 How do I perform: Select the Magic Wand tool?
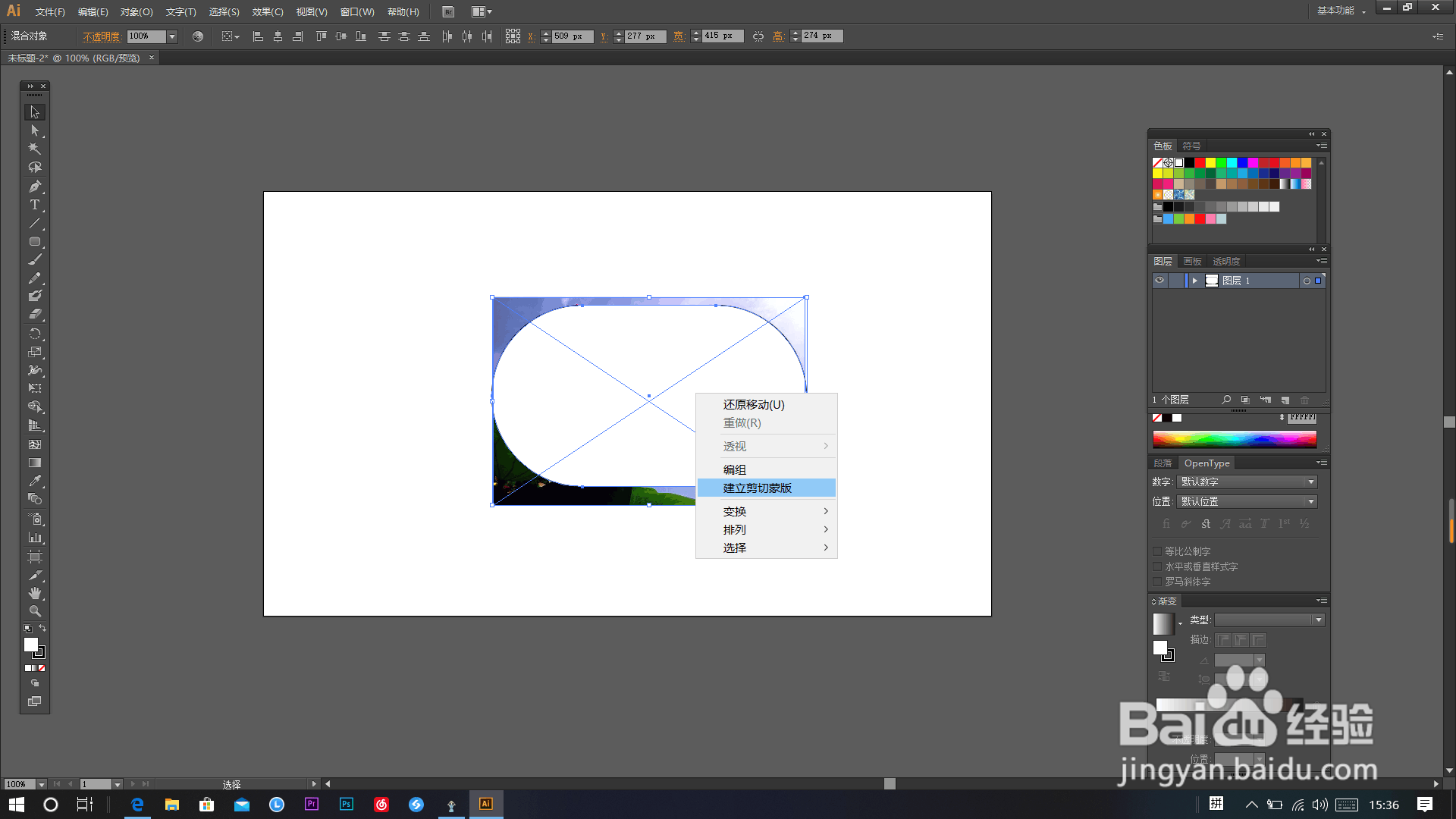click(35, 149)
